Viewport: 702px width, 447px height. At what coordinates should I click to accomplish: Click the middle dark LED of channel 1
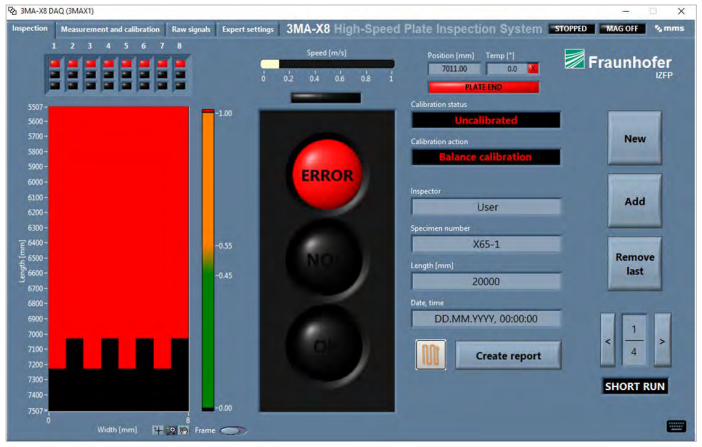(55, 75)
